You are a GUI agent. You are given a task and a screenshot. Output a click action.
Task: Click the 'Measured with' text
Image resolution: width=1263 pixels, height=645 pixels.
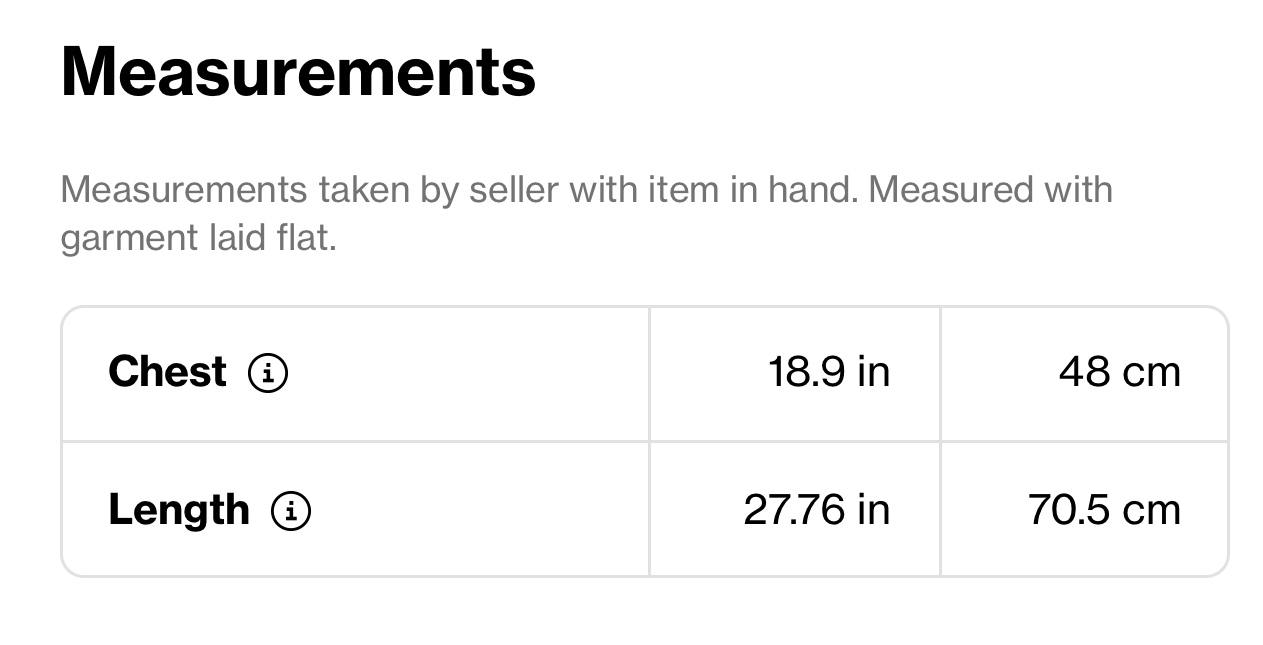[x=990, y=189]
